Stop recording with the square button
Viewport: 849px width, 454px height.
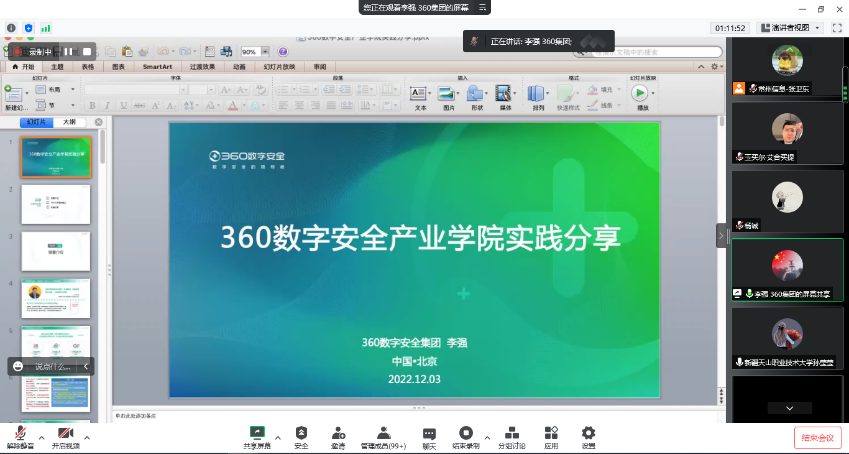pyautogui.click(x=87, y=51)
